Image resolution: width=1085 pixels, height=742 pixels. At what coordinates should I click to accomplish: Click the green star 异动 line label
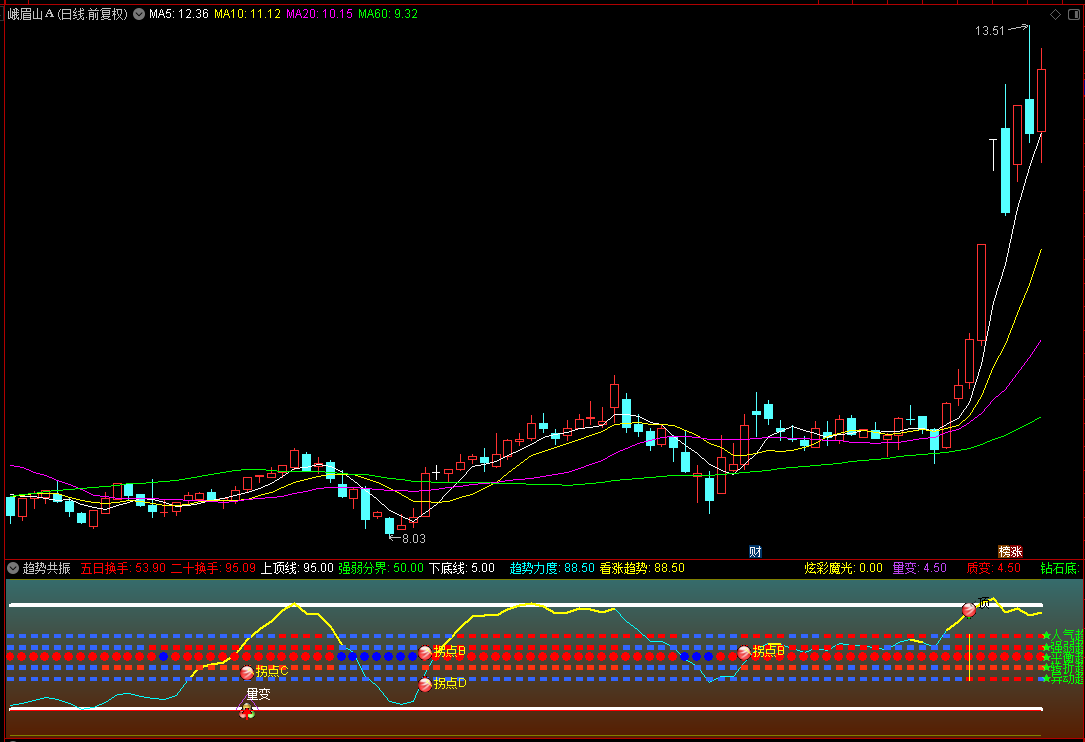click(x=1063, y=679)
